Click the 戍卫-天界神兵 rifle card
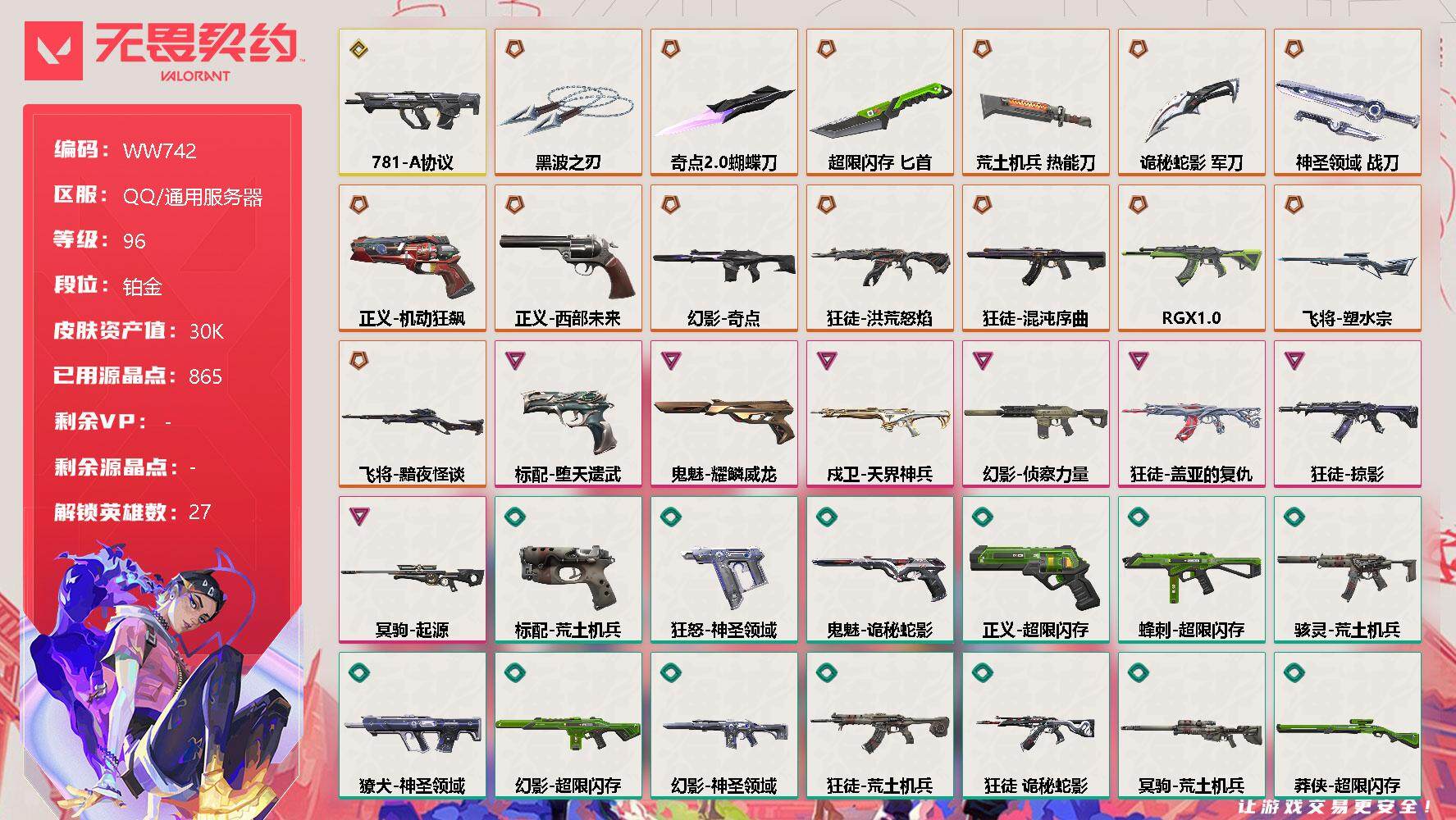The height and width of the screenshot is (820, 1456). (879, 414)
